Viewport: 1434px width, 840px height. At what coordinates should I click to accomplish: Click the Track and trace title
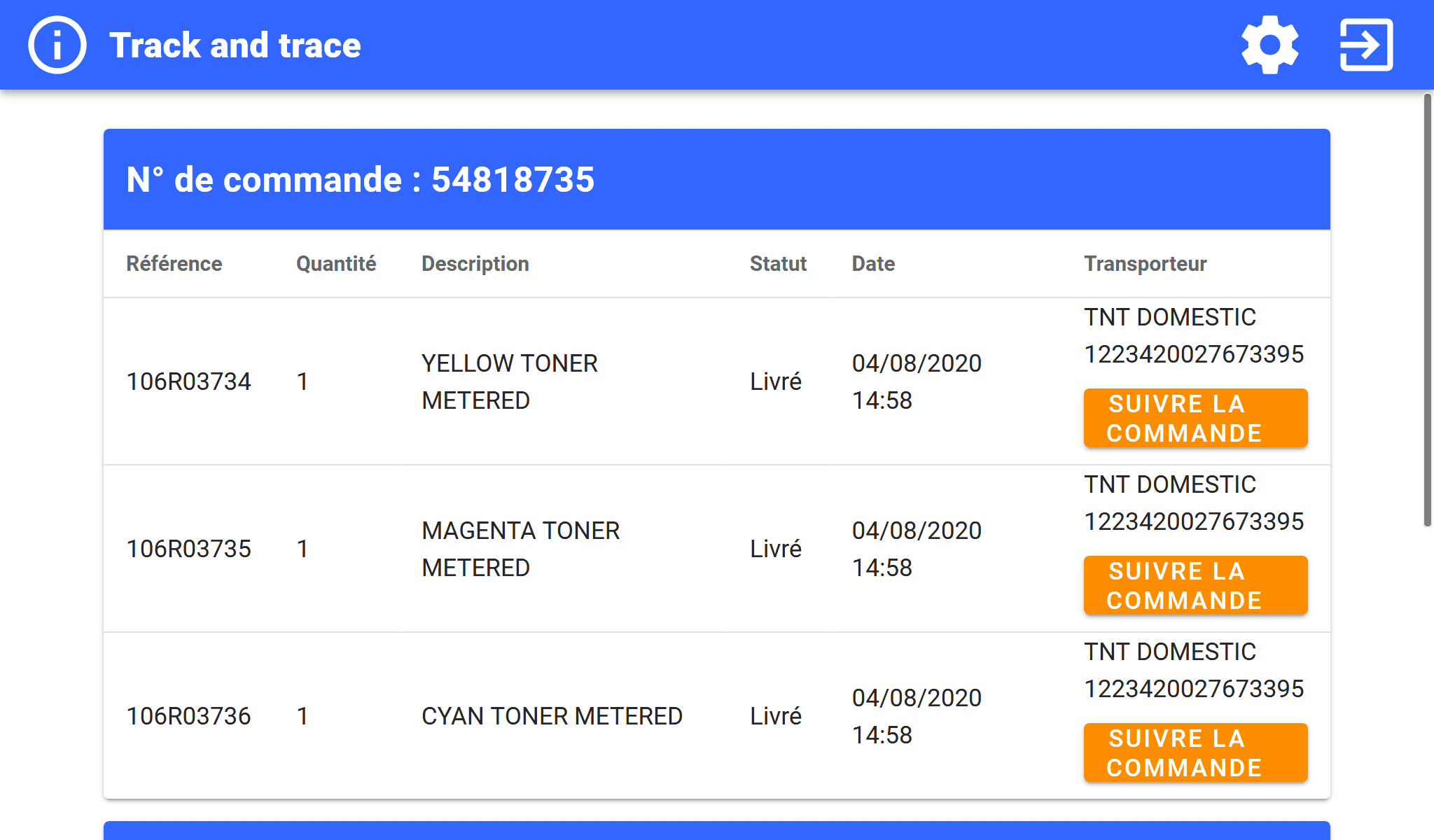coord(235,45)
